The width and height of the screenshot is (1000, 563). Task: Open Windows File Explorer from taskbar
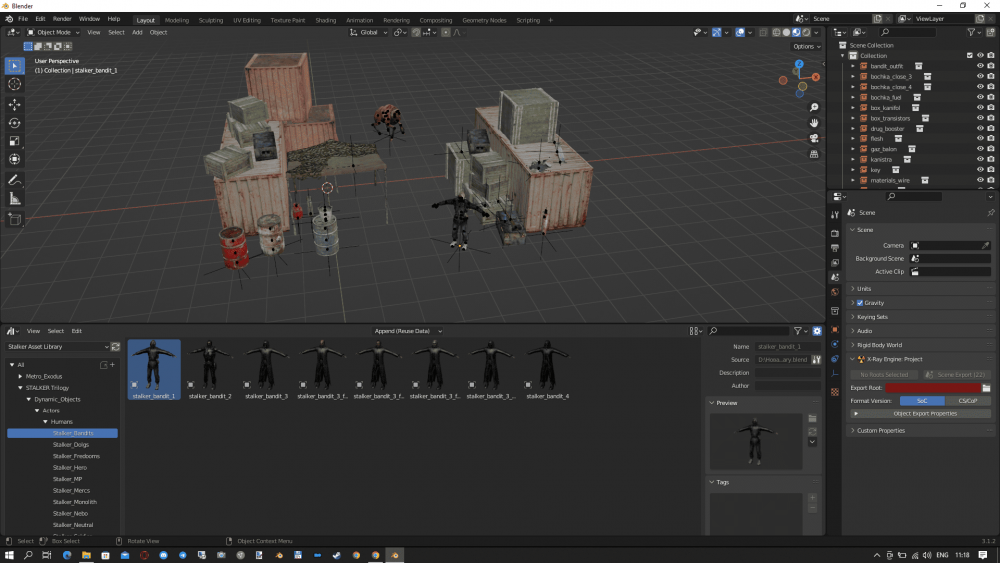click(86, 555)
